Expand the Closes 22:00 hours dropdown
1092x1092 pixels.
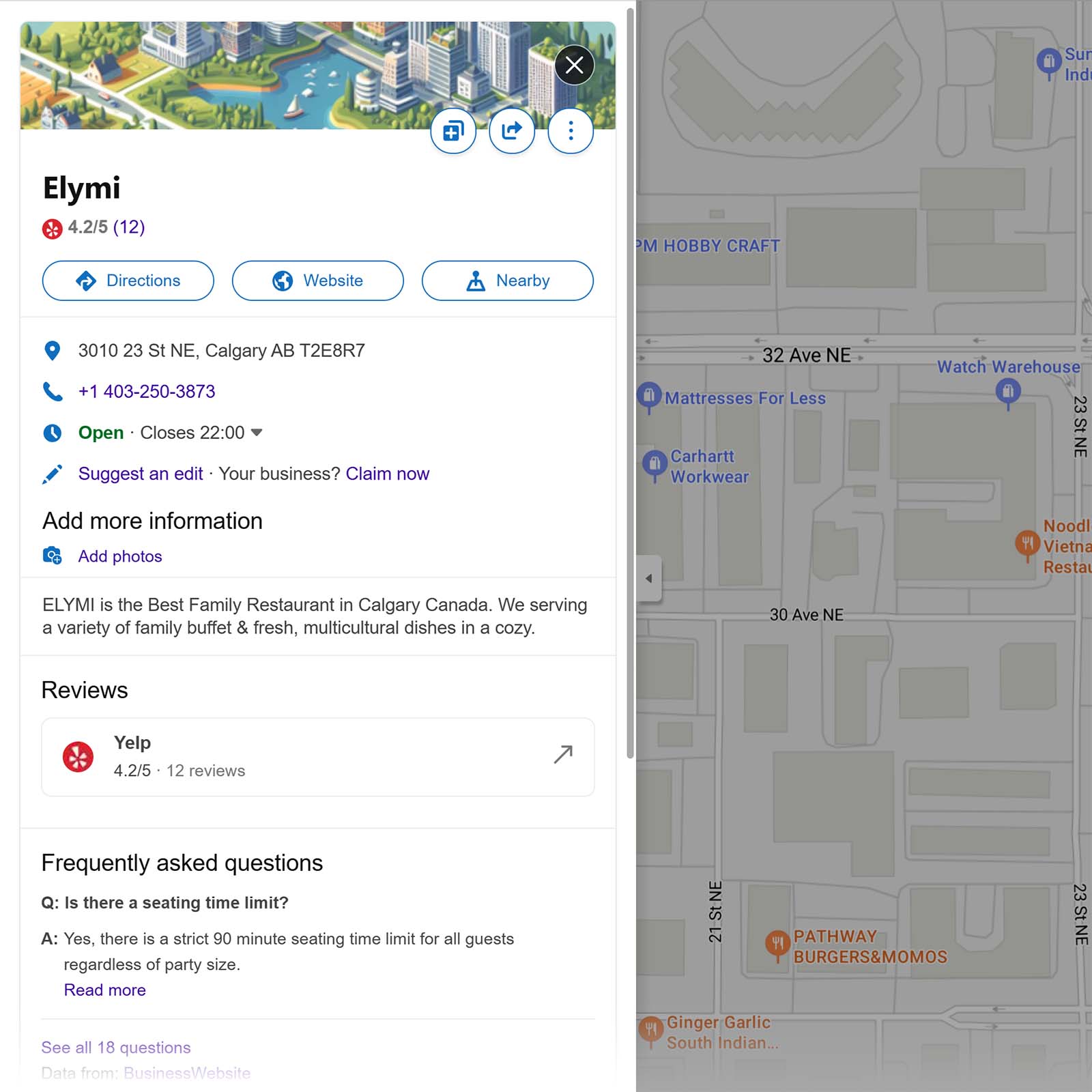pos(256,433)
